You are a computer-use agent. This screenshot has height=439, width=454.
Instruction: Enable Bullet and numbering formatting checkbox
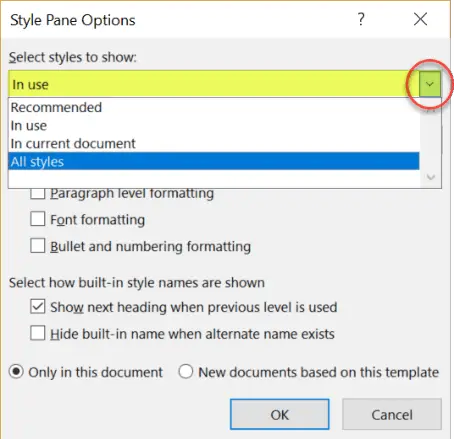coord(38,246)
